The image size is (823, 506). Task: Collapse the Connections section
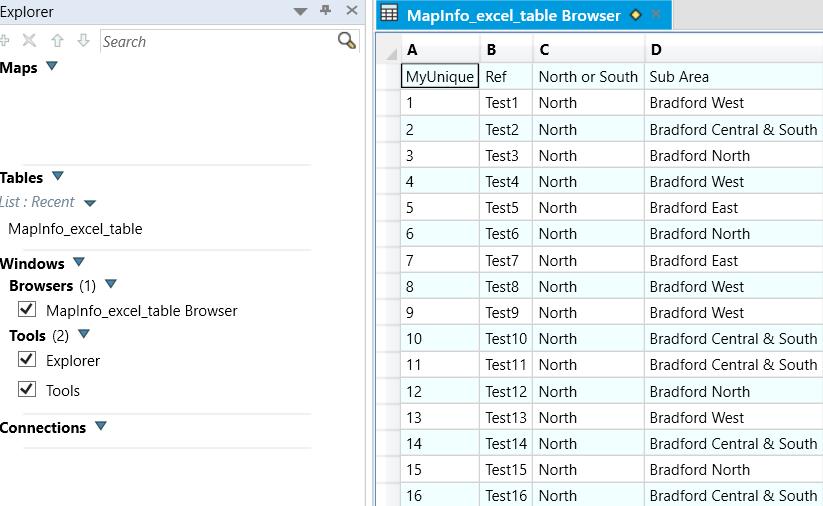[x=100, y=427]
